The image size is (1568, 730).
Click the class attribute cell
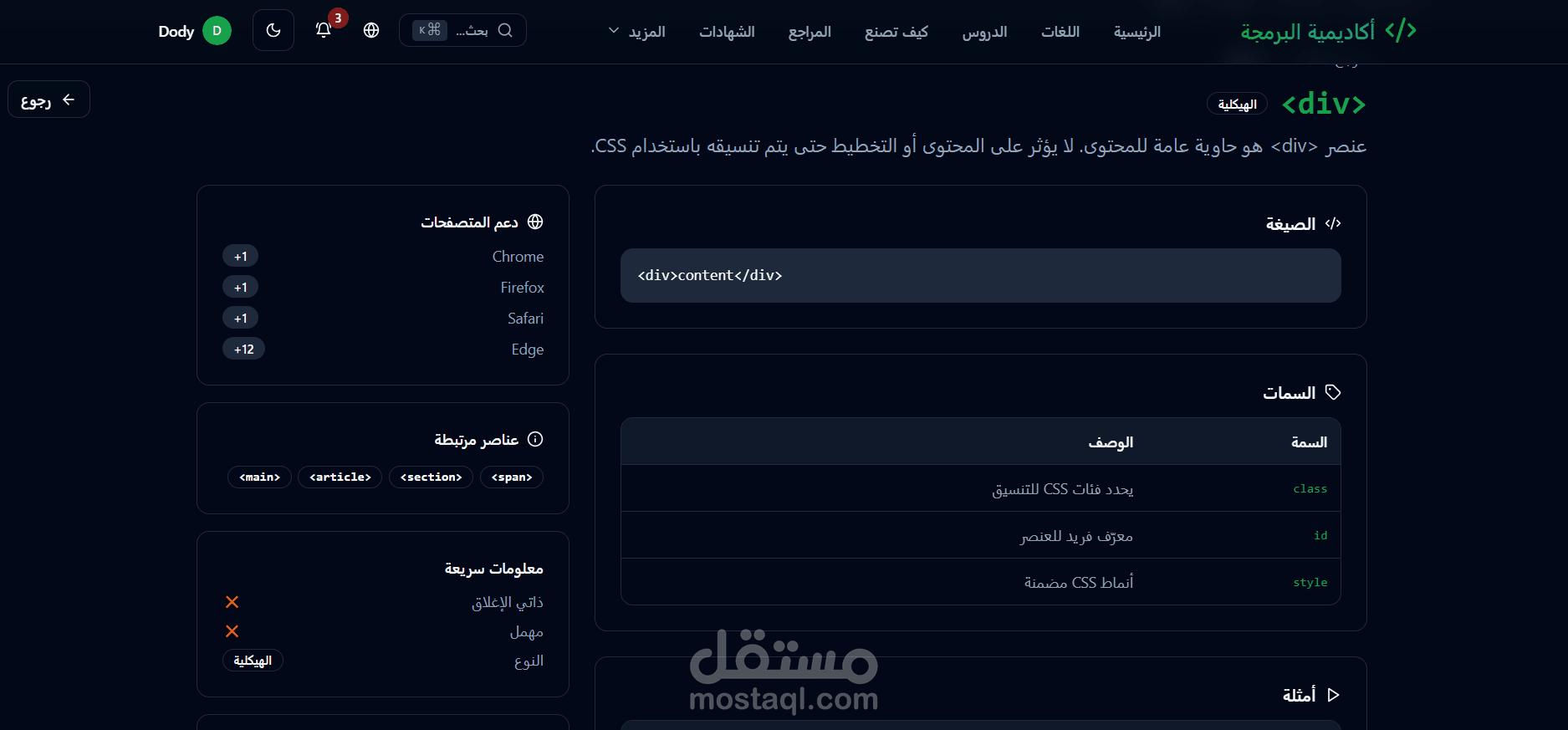(x=1310, y=488)
